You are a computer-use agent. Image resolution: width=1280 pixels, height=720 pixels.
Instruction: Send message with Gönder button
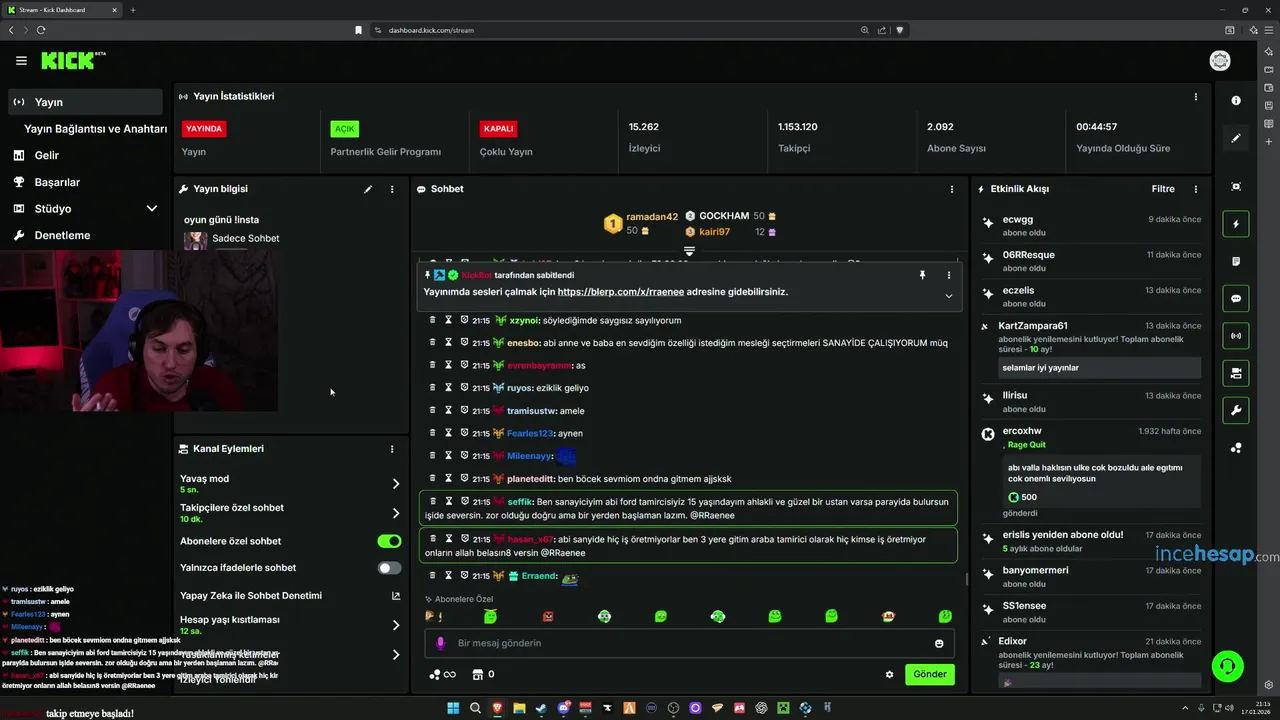point(930,674)
